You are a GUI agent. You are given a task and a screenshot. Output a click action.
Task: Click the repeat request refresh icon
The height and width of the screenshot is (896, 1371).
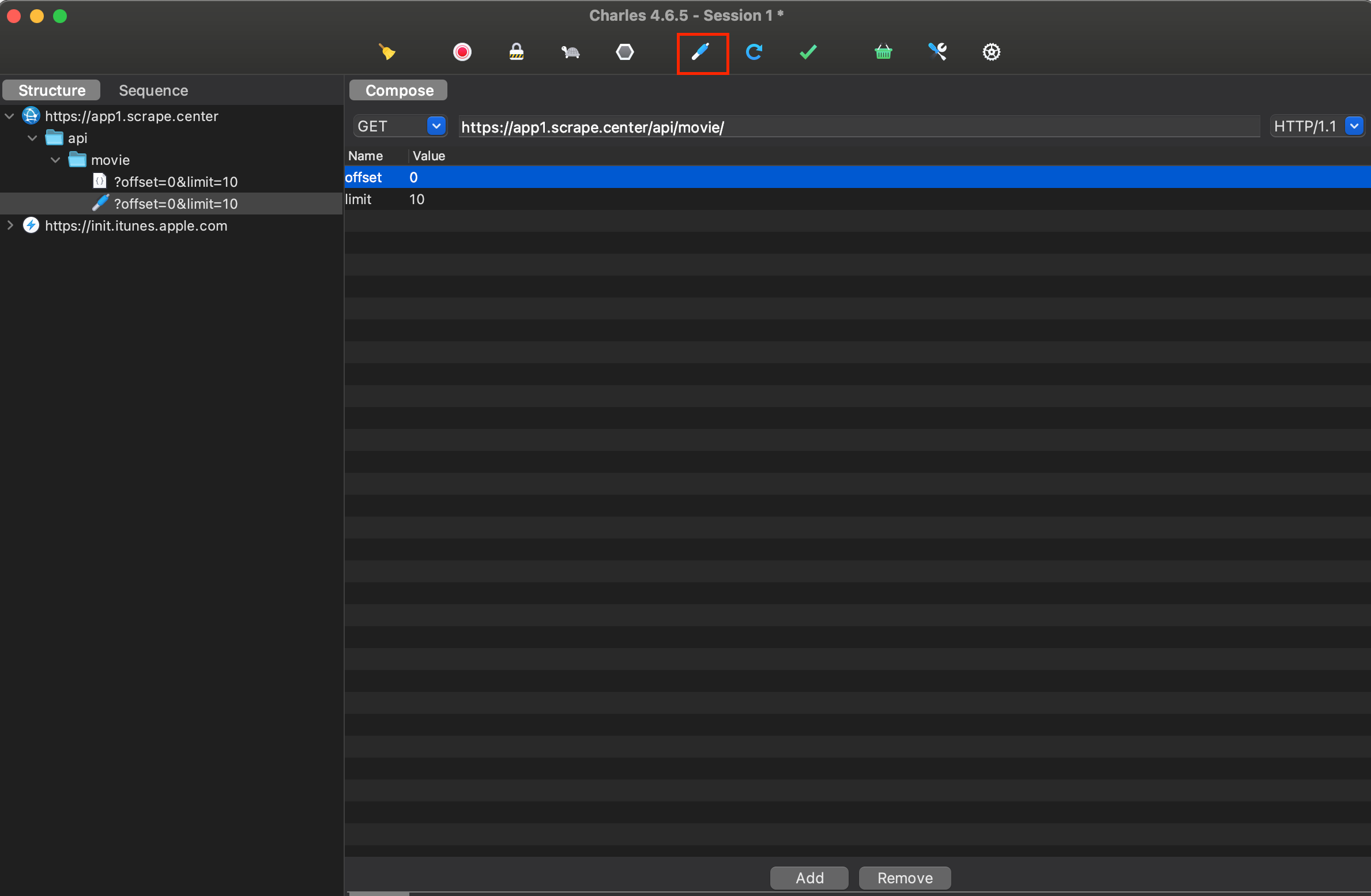point(754,52)
